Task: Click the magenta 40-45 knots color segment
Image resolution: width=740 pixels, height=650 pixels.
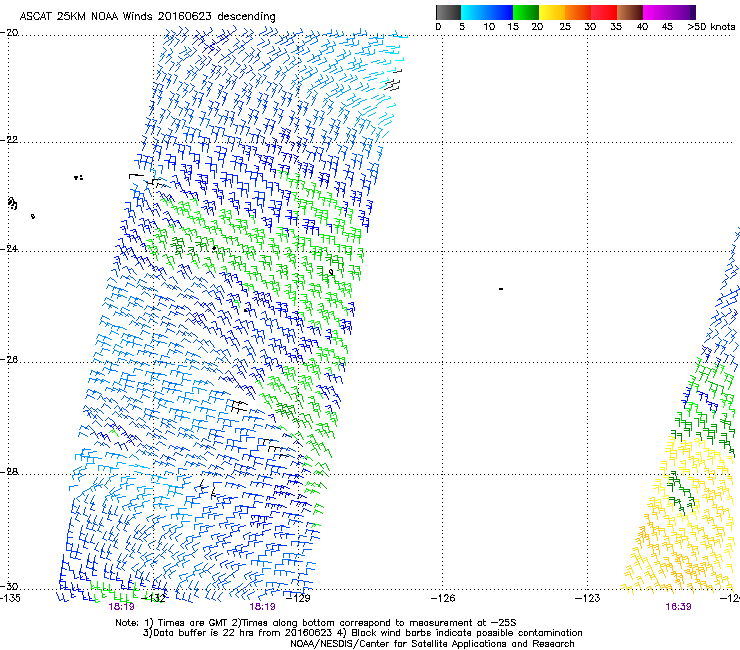Action: (656, 12)
